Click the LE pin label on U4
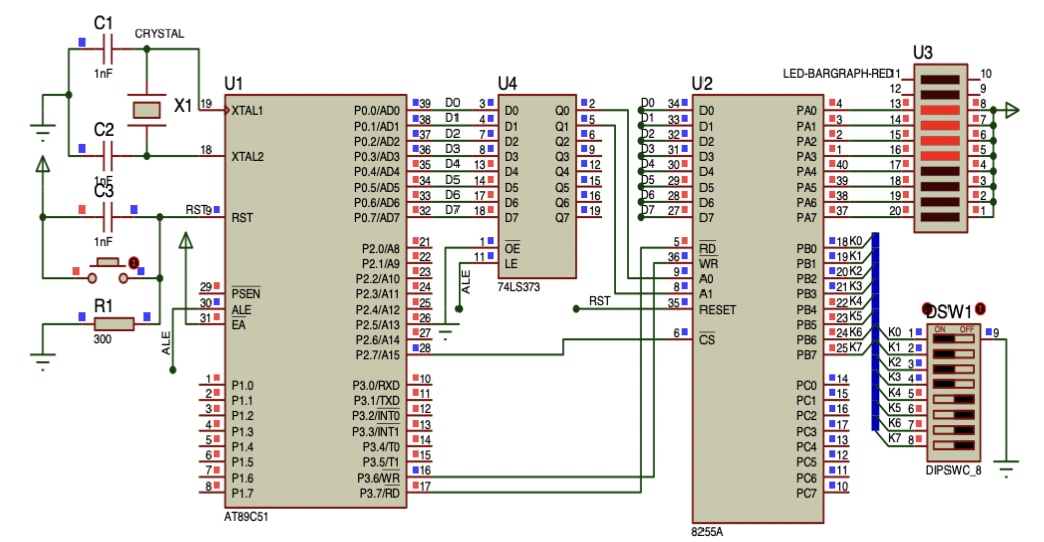This screenshot has height=542, width=1044. click(x=511, y=264)
